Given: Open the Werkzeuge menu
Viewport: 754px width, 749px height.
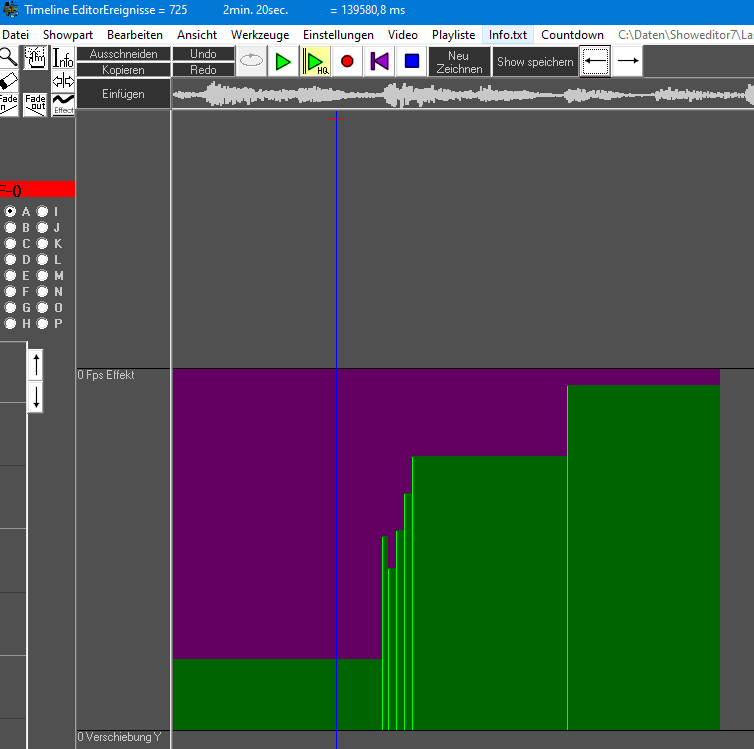Looking at the screenshot, I should click(x=260, y=35).
